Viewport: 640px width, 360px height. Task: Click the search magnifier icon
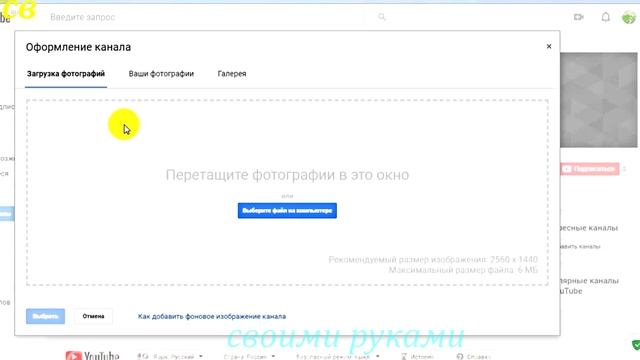(x=382, y=17)
